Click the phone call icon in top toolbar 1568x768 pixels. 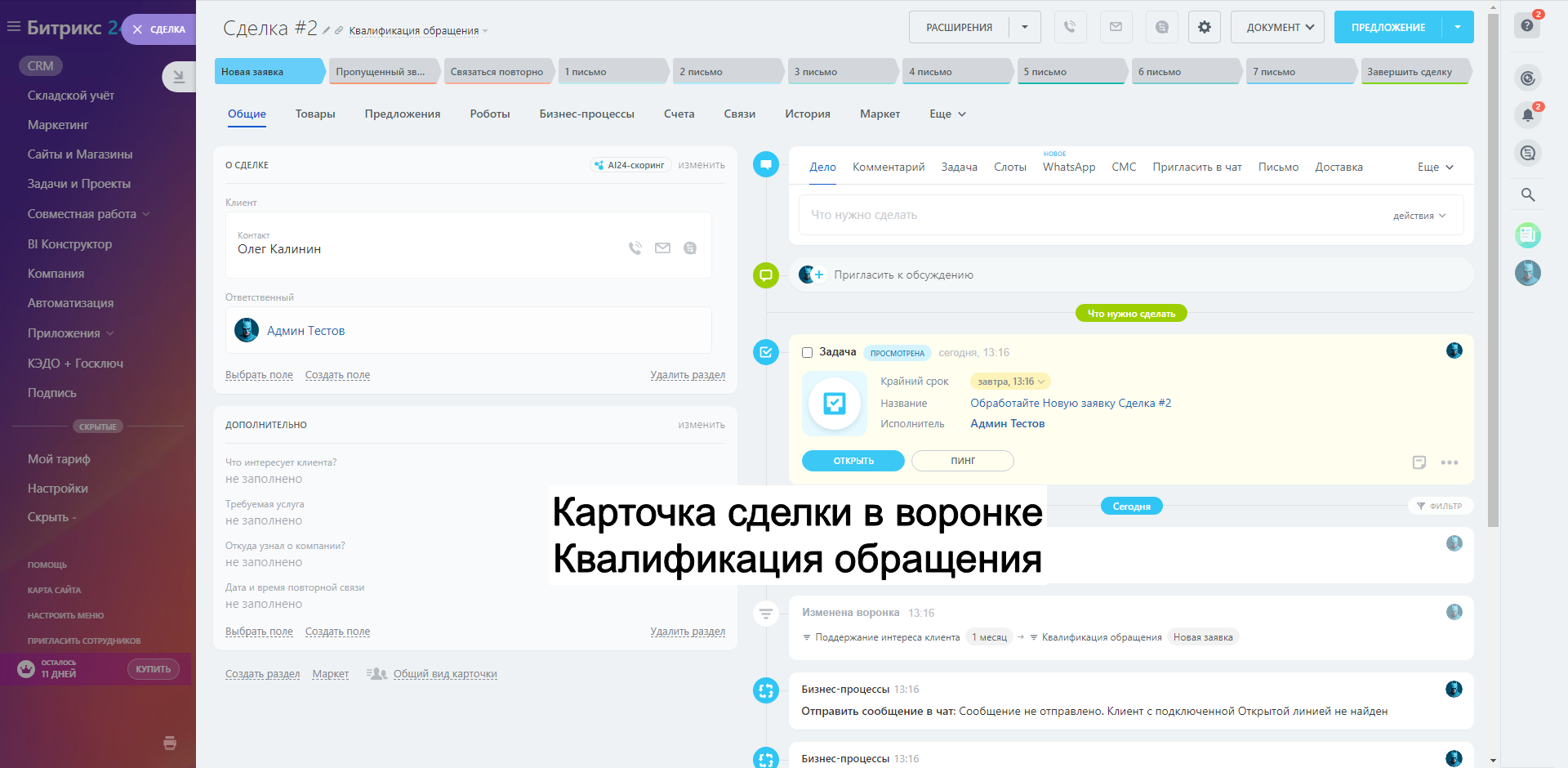click(1070, 27)
